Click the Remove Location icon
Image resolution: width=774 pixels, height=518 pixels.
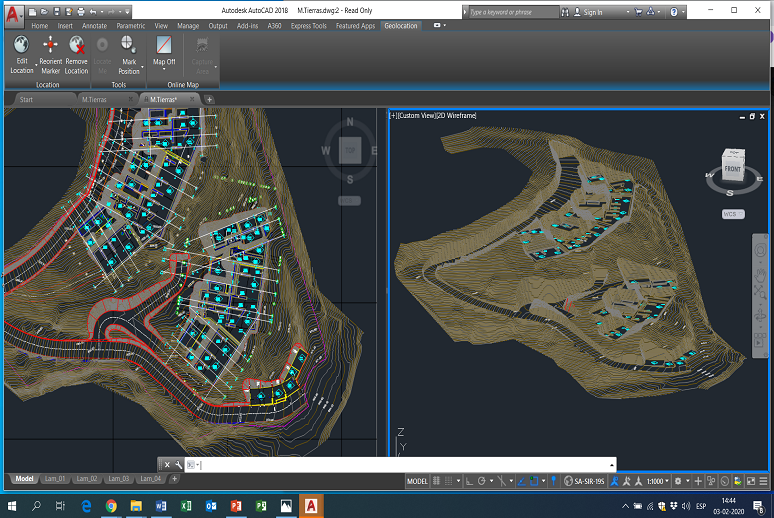coord(77,45)
